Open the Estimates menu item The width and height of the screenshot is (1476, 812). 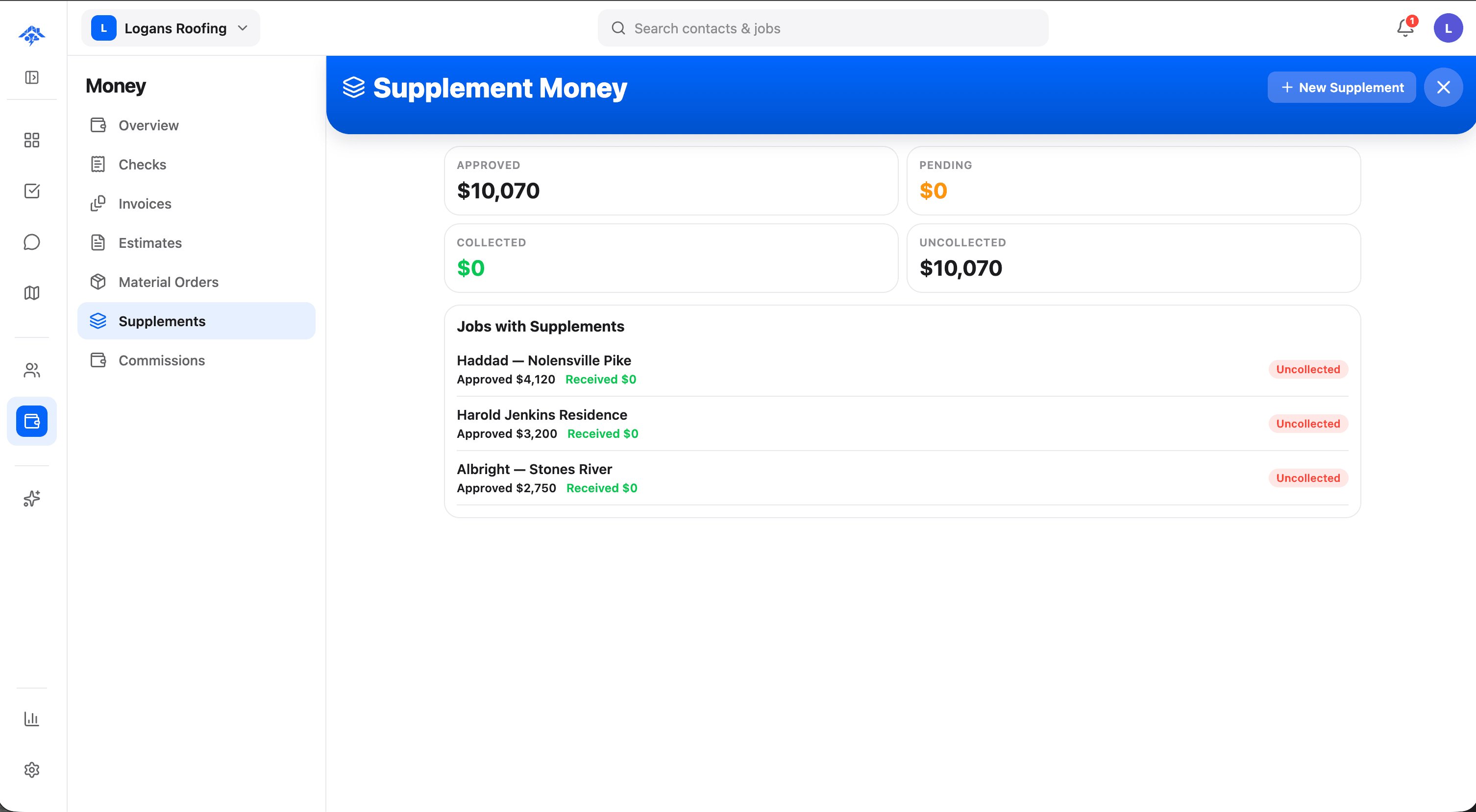[x=196, y=243]
